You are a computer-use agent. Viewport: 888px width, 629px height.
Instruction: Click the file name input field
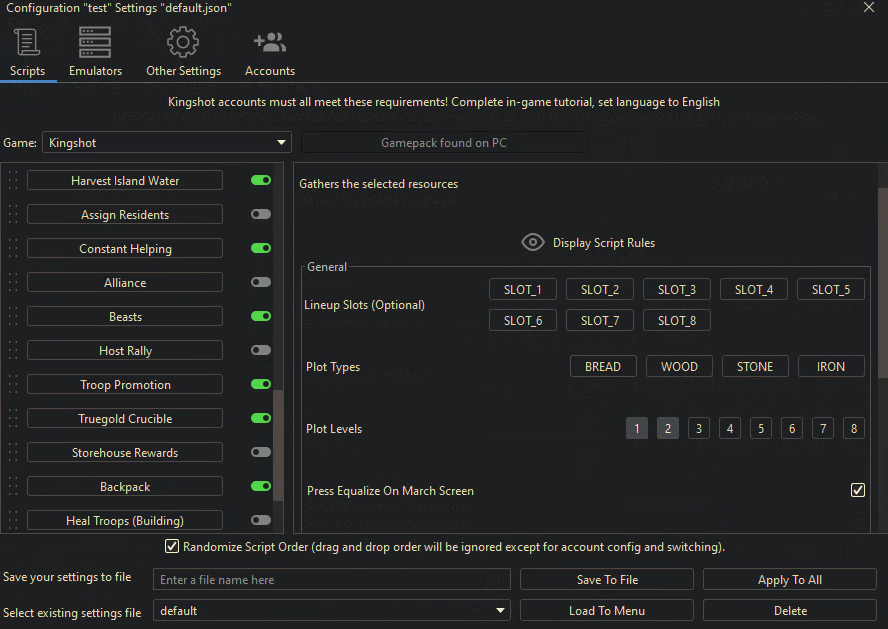pos(331,580)
